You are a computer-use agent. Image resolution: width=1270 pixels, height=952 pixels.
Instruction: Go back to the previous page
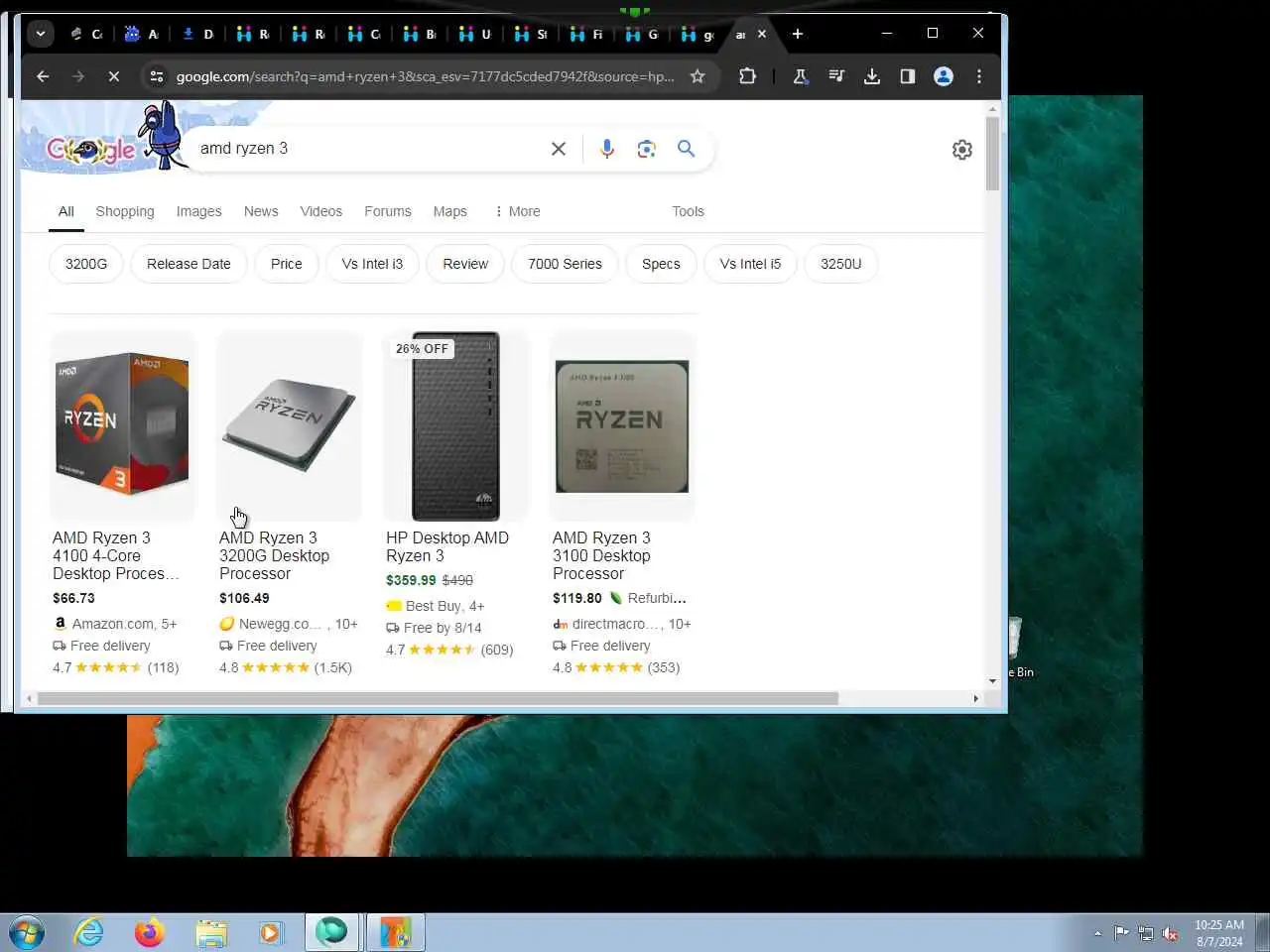point(43,76)
